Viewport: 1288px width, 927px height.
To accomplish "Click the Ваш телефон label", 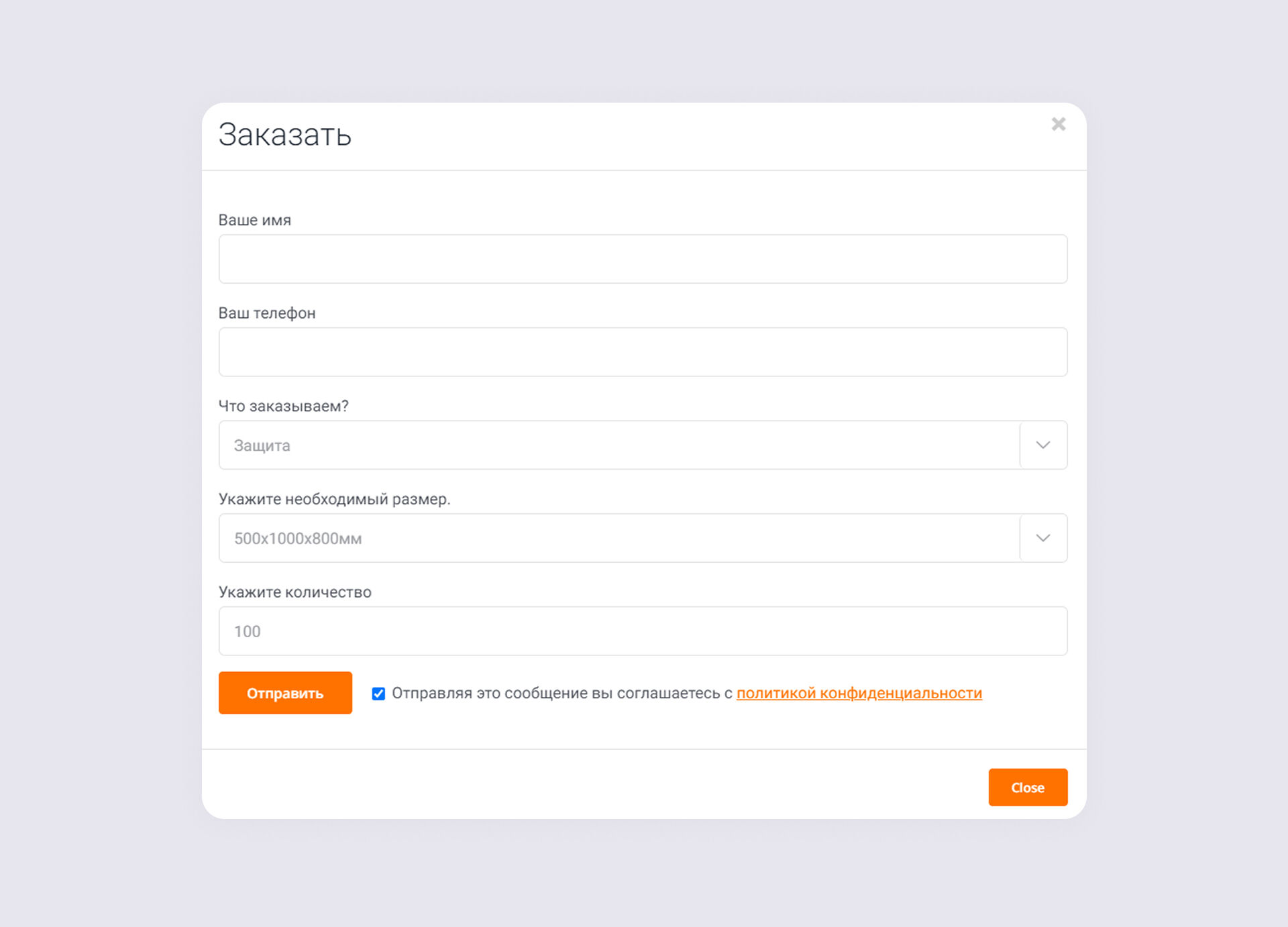I will 267,313.
